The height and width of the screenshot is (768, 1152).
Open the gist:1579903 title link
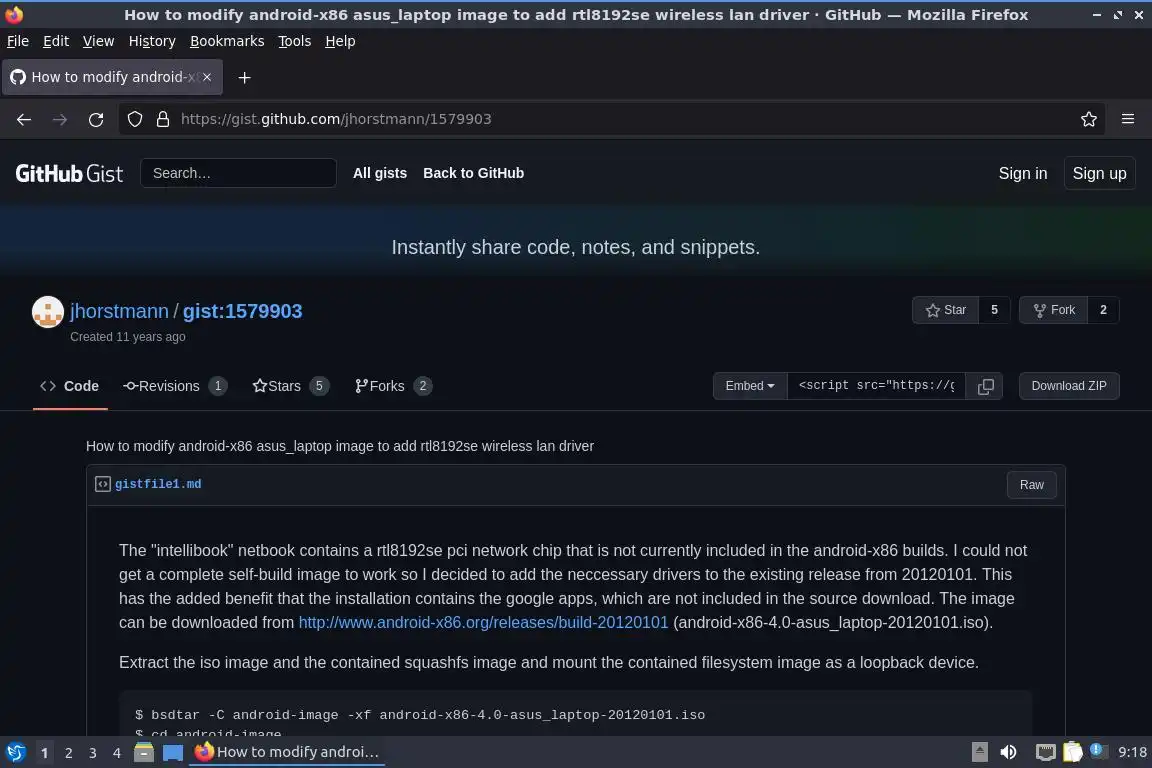pyautogui.click(x=242, y=312)
